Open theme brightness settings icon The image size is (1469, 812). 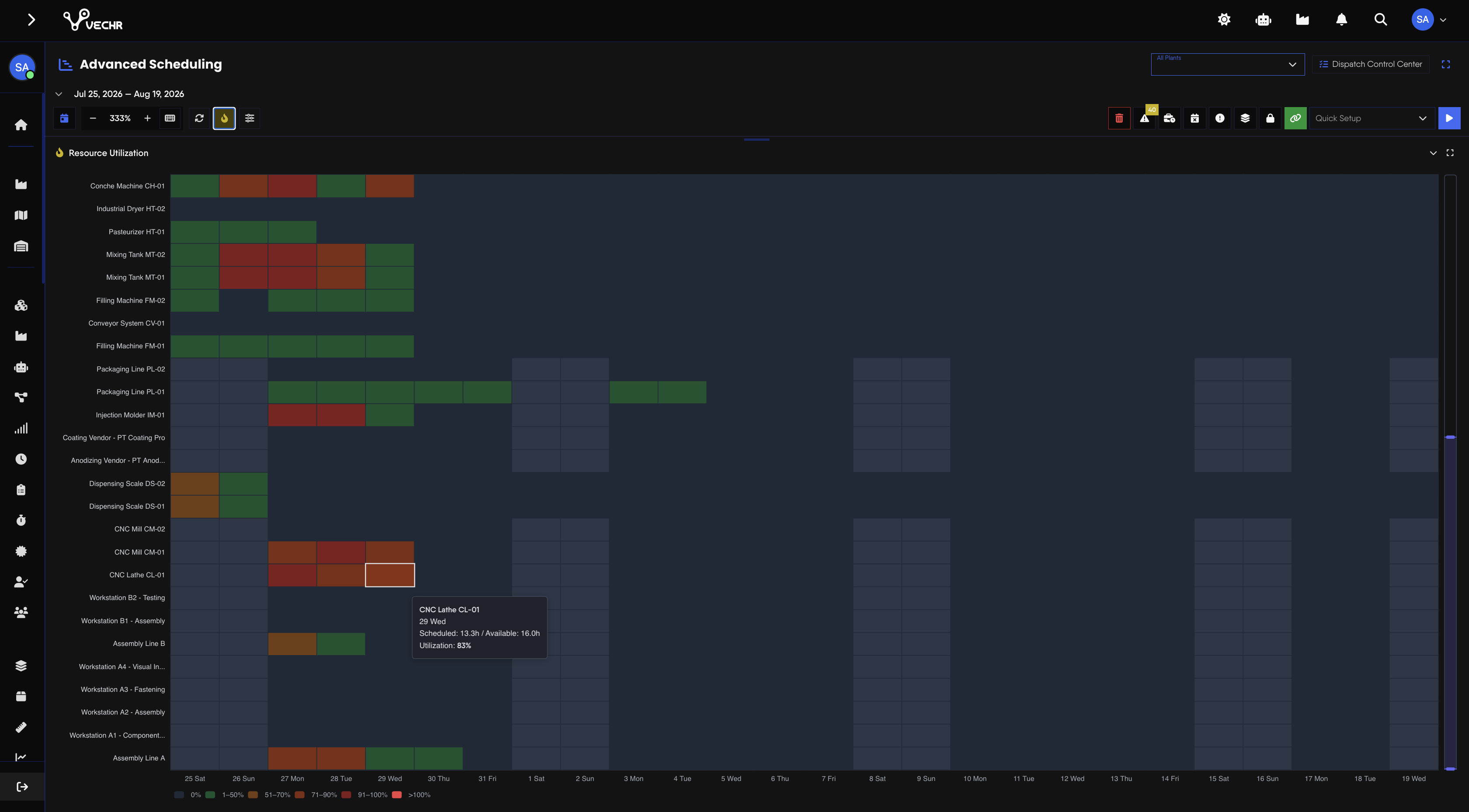click(x=1224, y=20)
